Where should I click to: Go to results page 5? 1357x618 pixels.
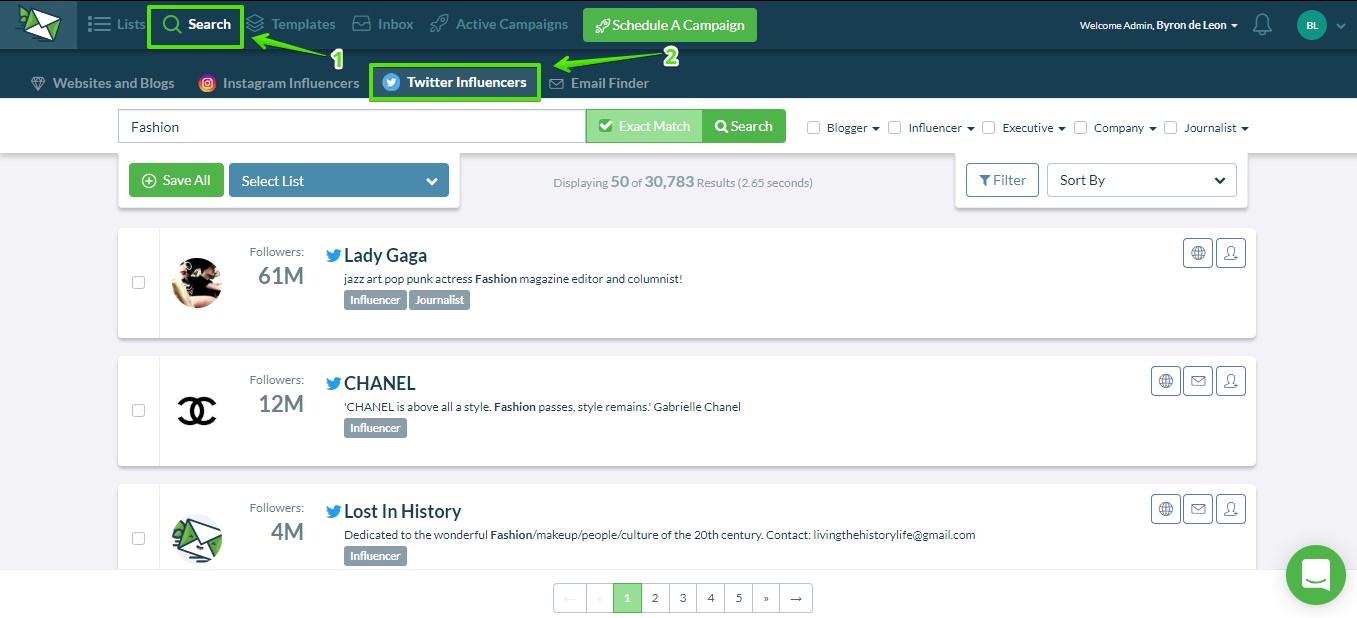click(x=739, y=598)
